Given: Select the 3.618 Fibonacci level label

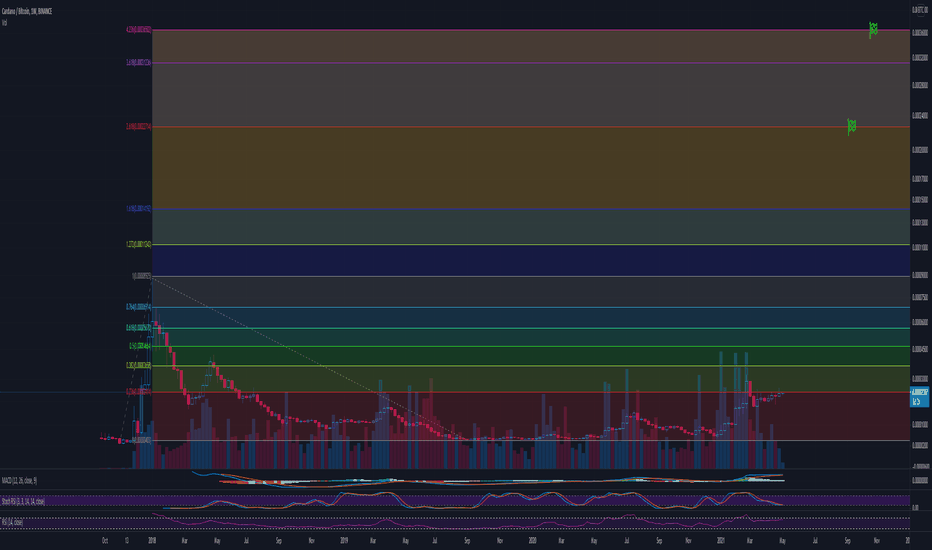Looking at the screenshot, I should [x=138, y=62].
